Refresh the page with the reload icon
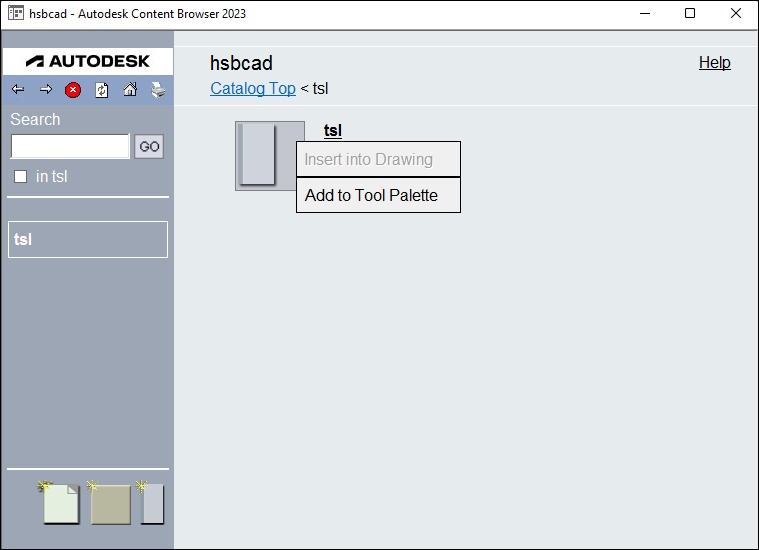The height and width of the screenshot is (550, 759). click(x=102, y=90)
